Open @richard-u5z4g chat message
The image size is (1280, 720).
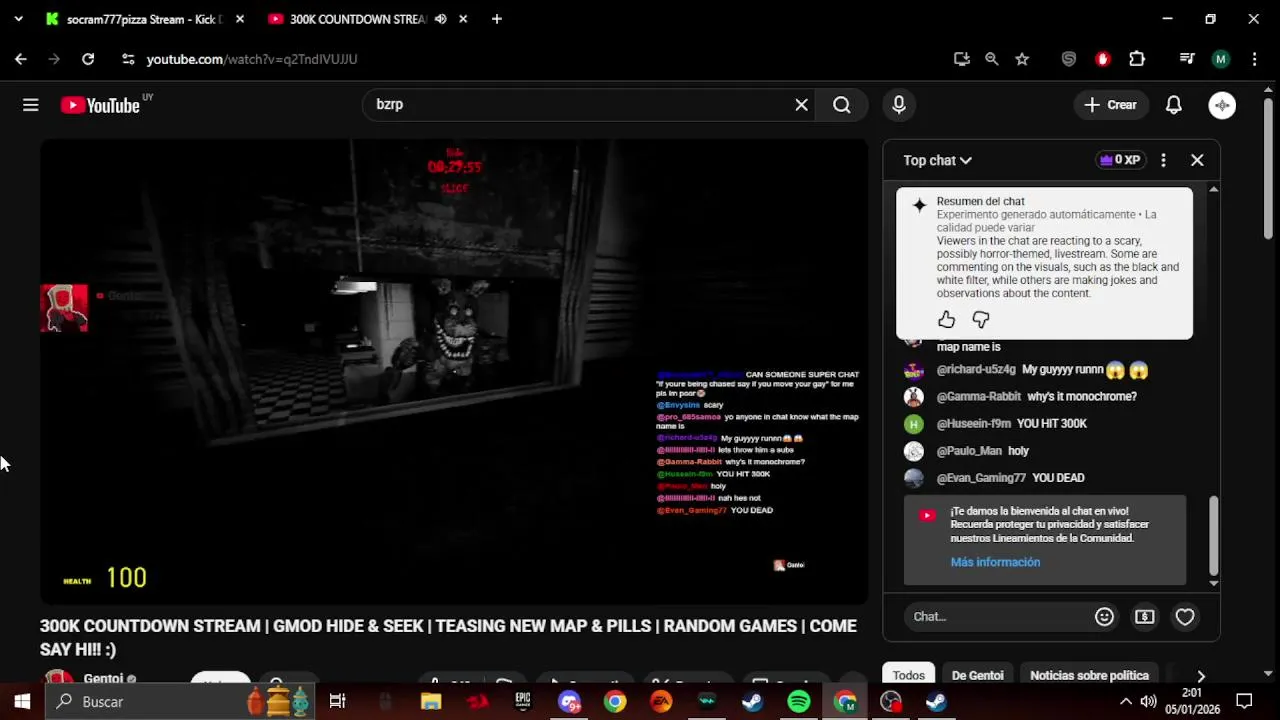click(x=1026, y=370)
